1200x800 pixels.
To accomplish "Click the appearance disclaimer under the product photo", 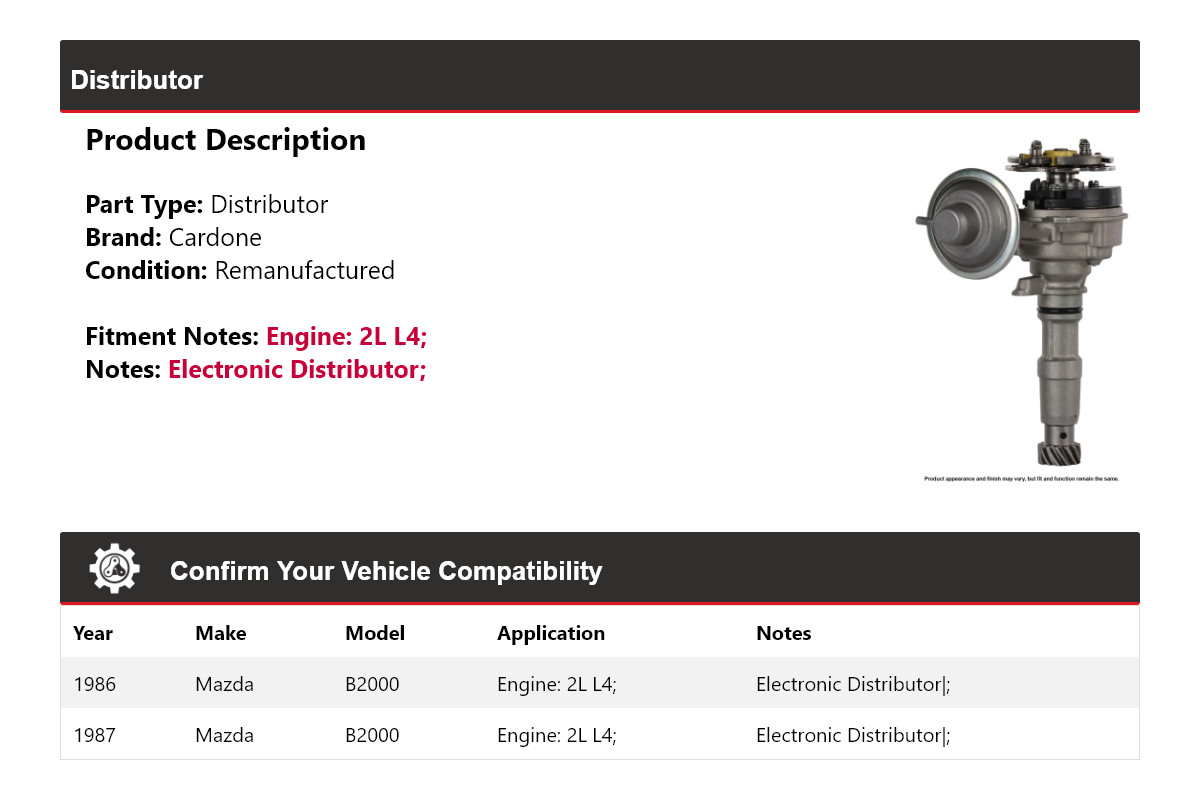I will 1021,479.
